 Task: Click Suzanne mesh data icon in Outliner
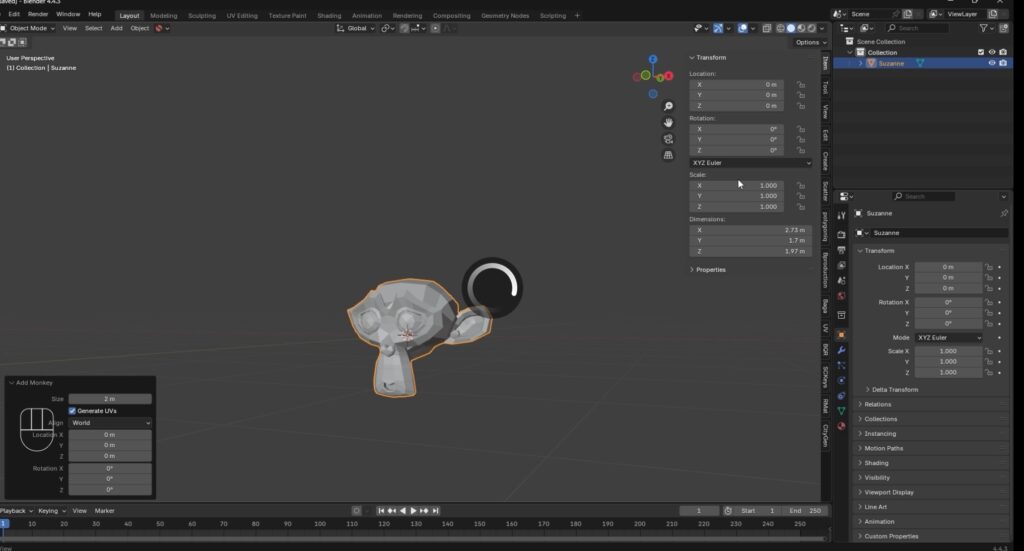(x=920, y=63)
